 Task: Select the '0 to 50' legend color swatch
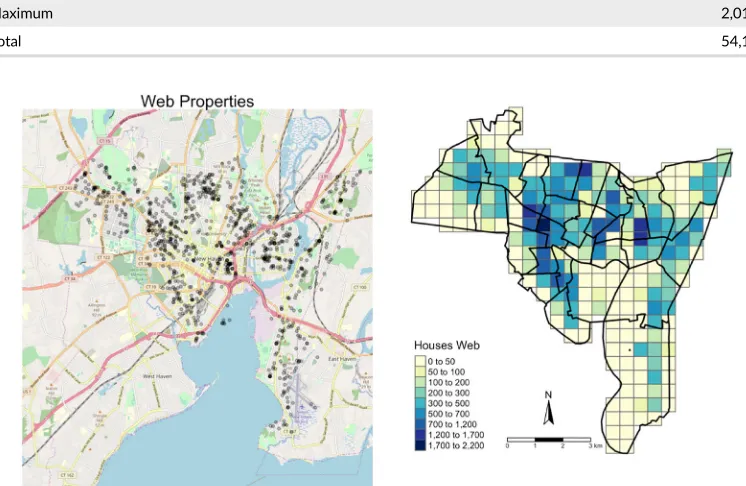pyautogui.click(x=420, y=361)
